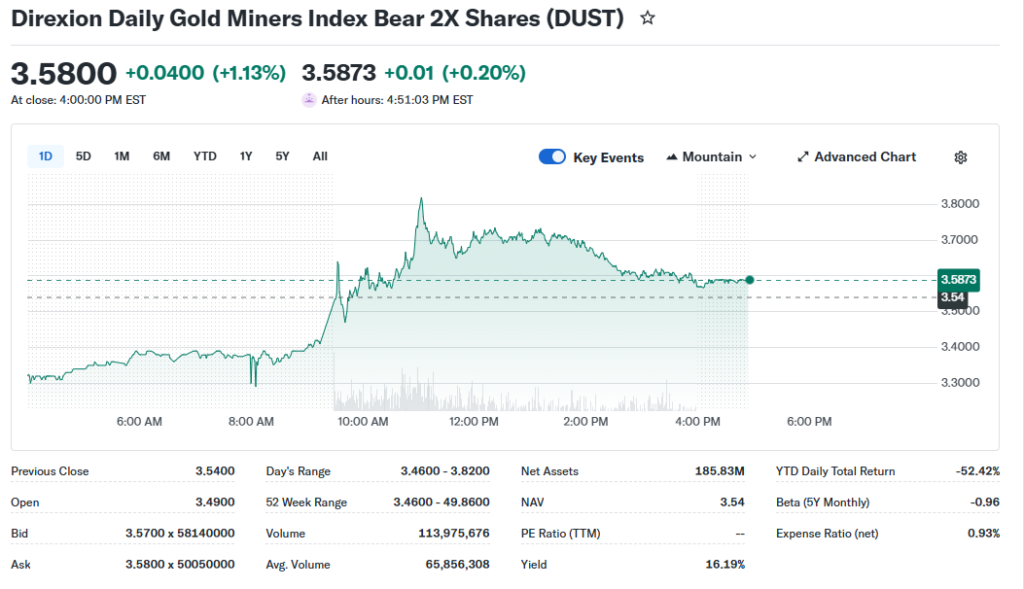Expand the Mountain chart type dropdown

(752, 157)
